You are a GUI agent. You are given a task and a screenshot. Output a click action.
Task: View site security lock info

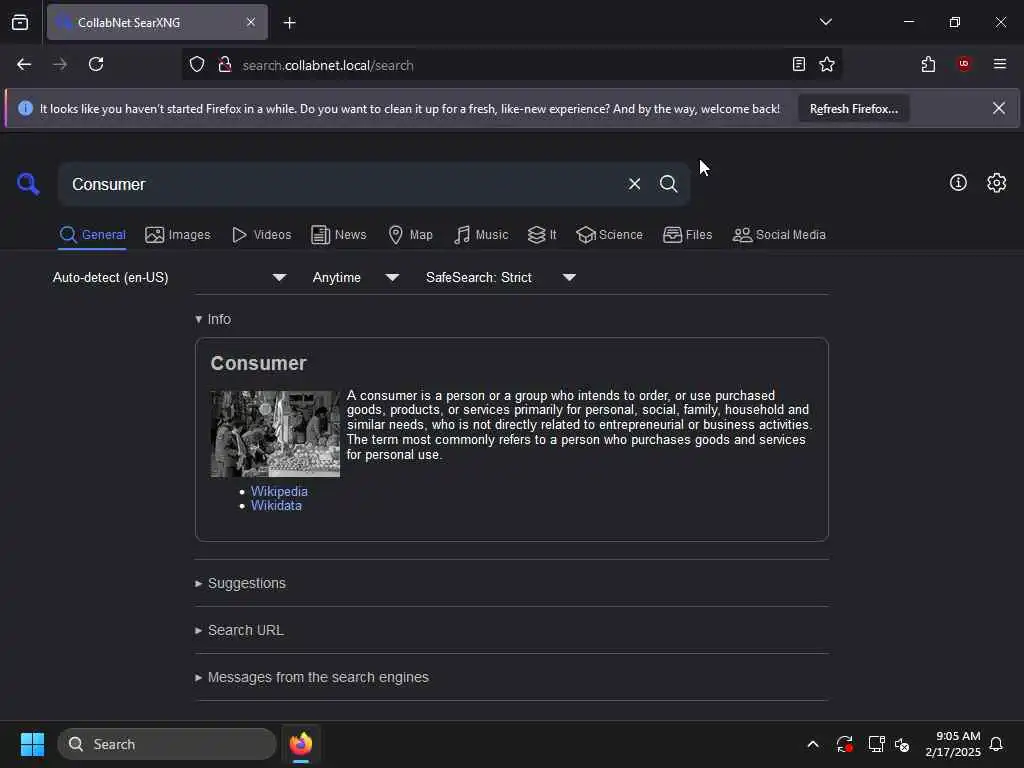225,65
